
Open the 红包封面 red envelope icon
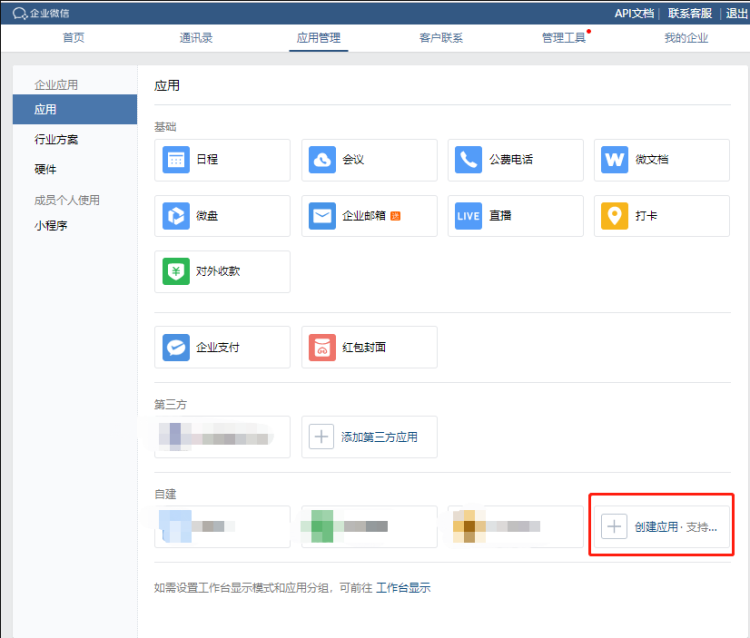(x=323, y=347)
